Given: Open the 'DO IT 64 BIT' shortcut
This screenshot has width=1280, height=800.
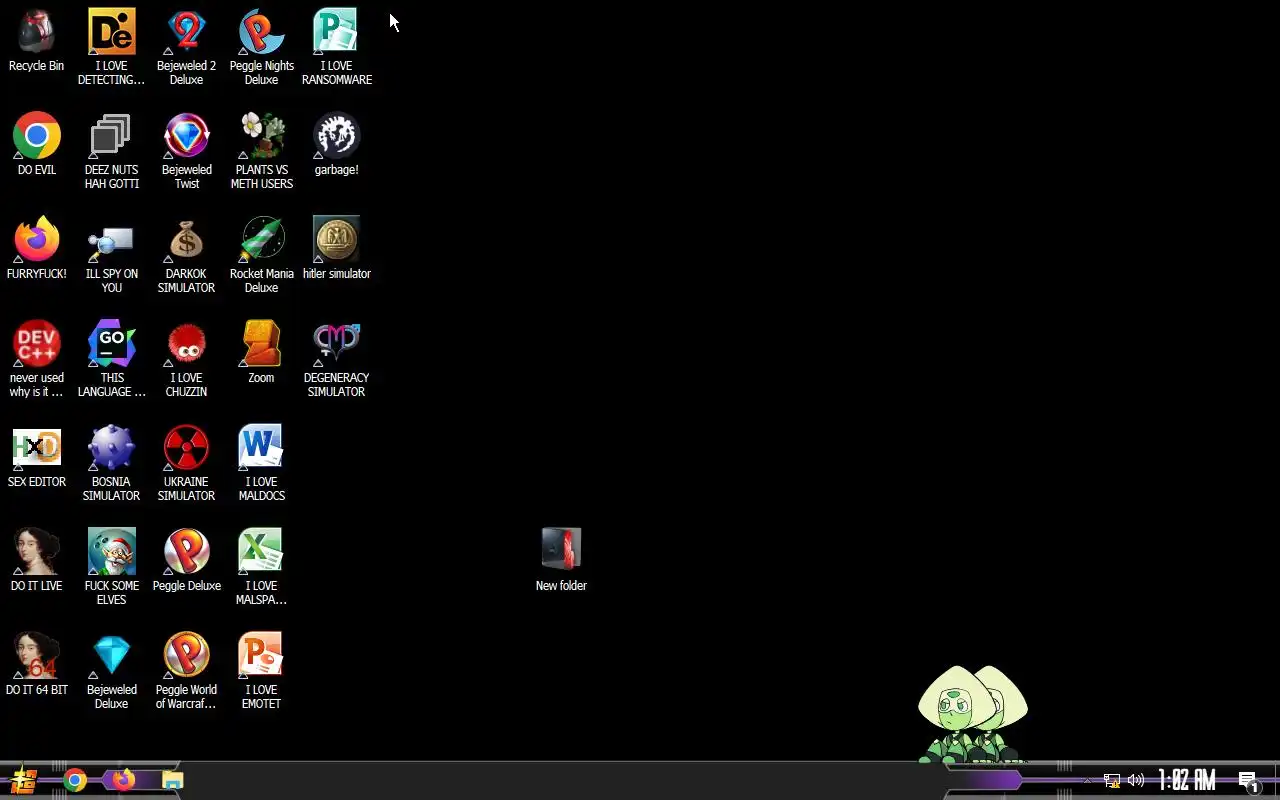Looking at the screenshot, I should click(x=36, y=655).
